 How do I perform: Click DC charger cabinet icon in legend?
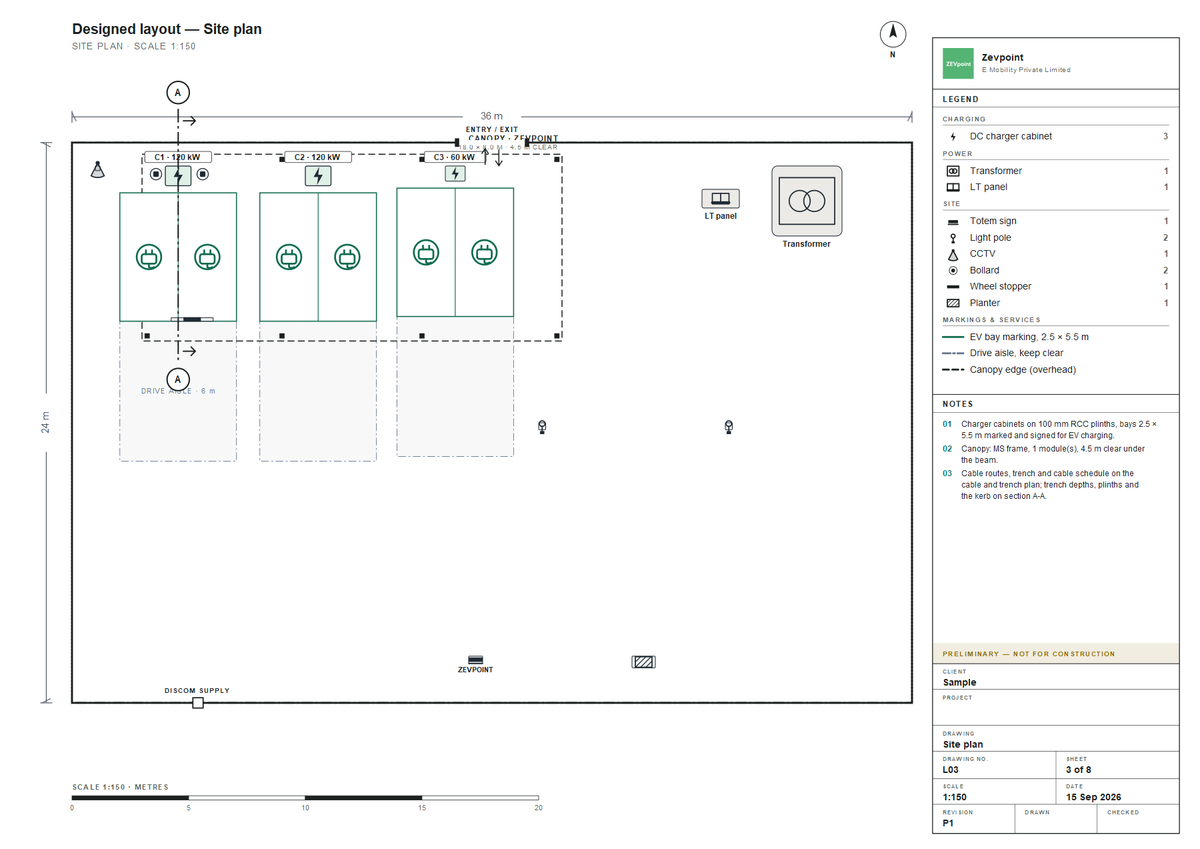[x=953, y=136]
